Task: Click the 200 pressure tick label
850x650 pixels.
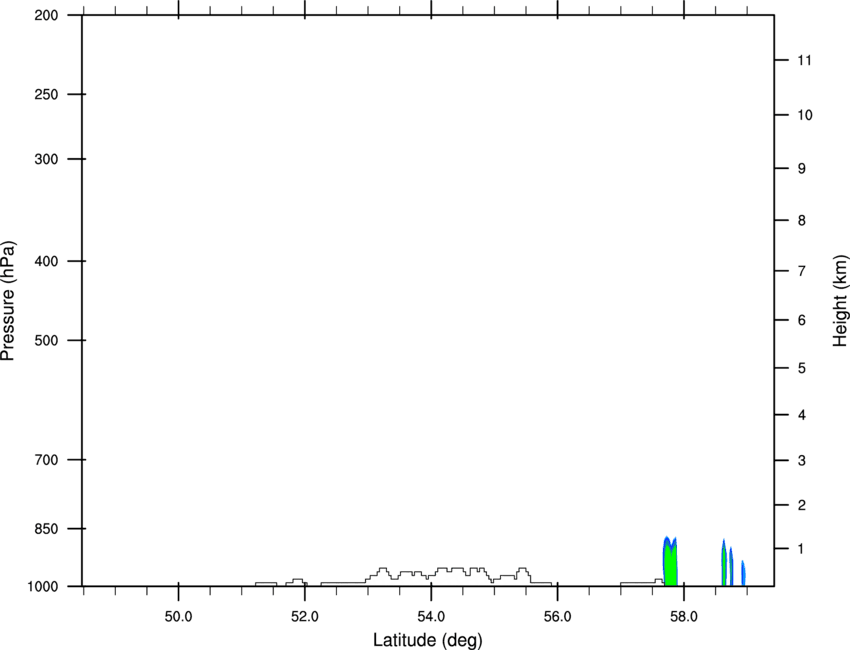Action: click(x=46, y=15)
